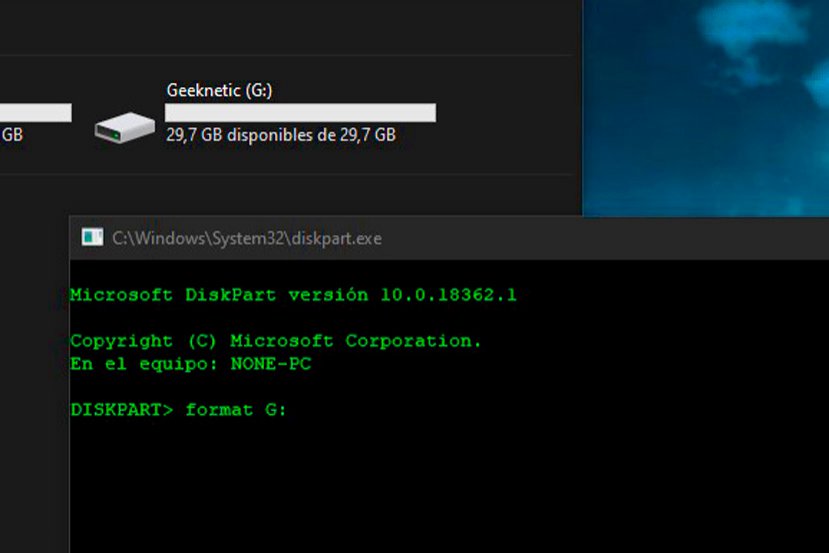
Task: Click '29,7 GB disponibles de 29,7 GB' text
Action: pyautogui.click(x=281, y=135)
